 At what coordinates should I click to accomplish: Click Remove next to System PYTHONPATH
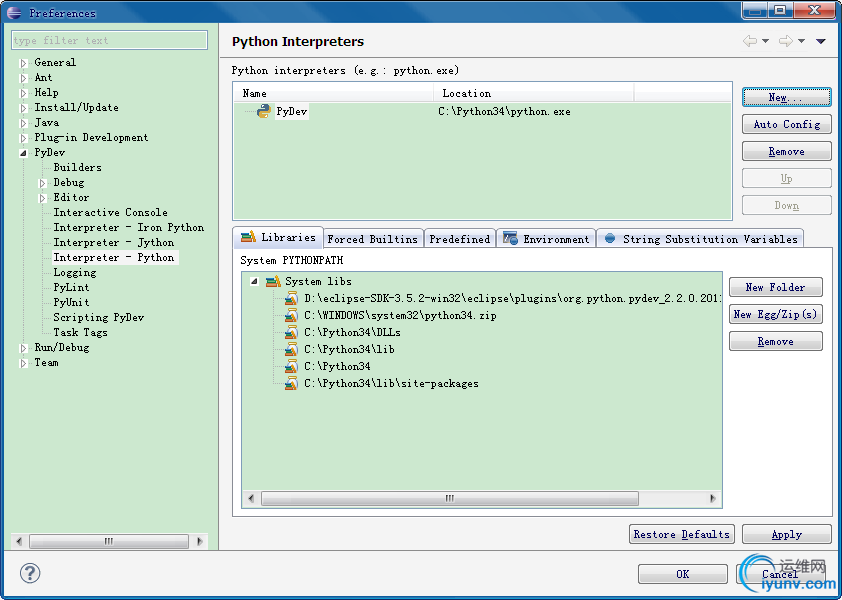(x=775, y=341)
